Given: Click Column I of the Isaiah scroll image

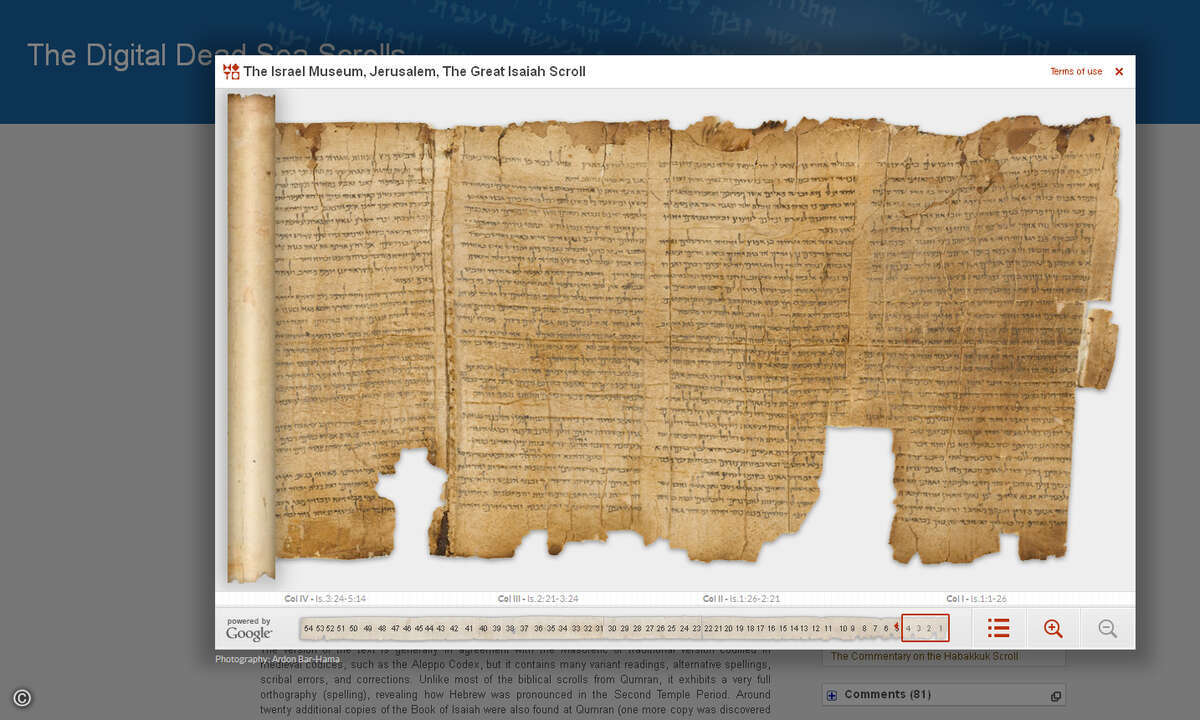Looking at the screenshot, I should tap(980, 340).
